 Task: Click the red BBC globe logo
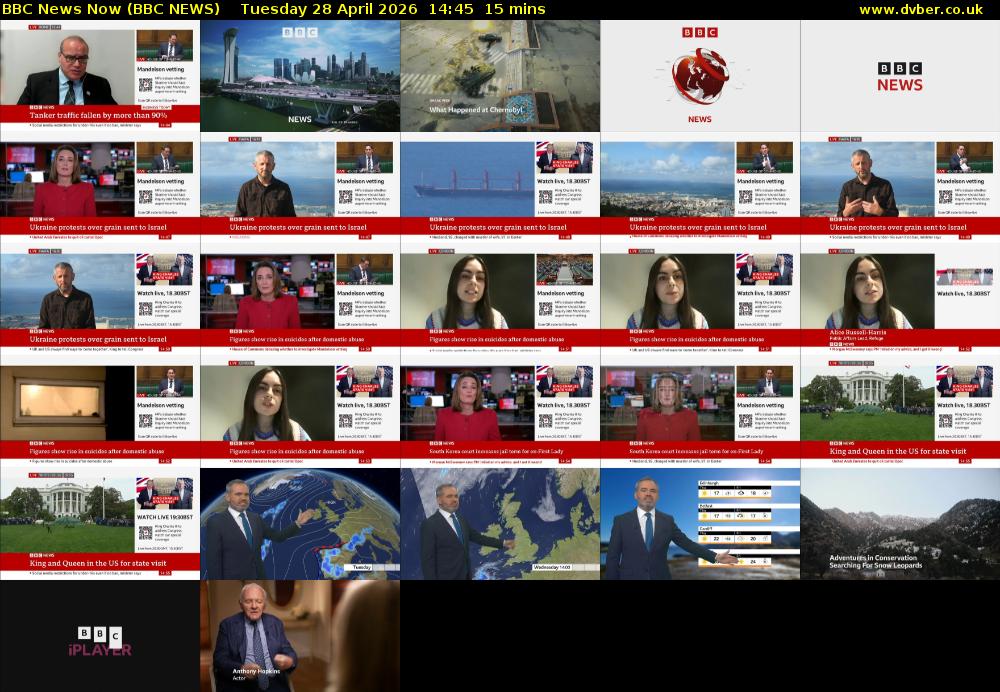(x=700, y=75)
